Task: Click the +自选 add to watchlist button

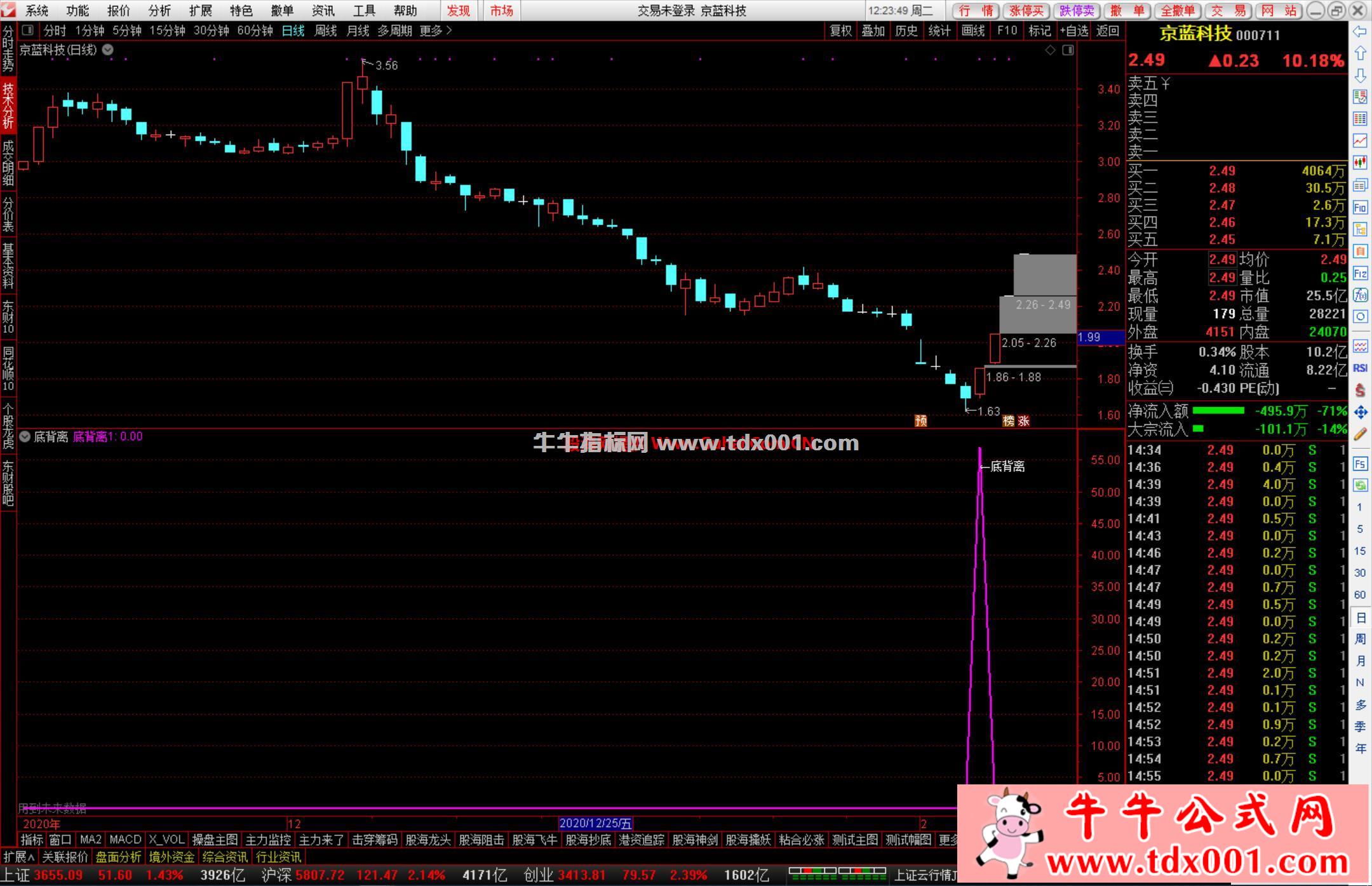Action: coord(1074,30)
